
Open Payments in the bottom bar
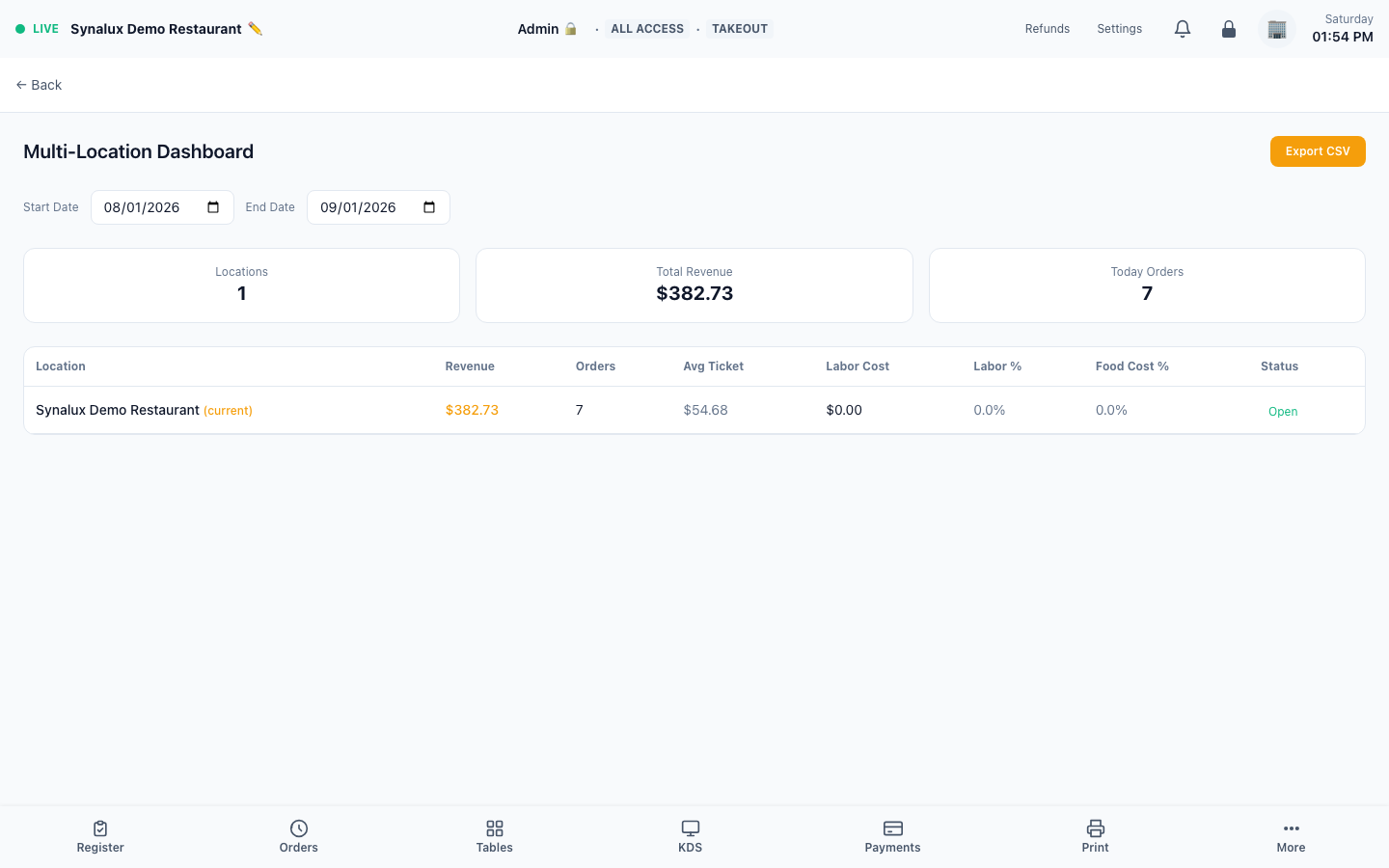click(x=893, y=836)
